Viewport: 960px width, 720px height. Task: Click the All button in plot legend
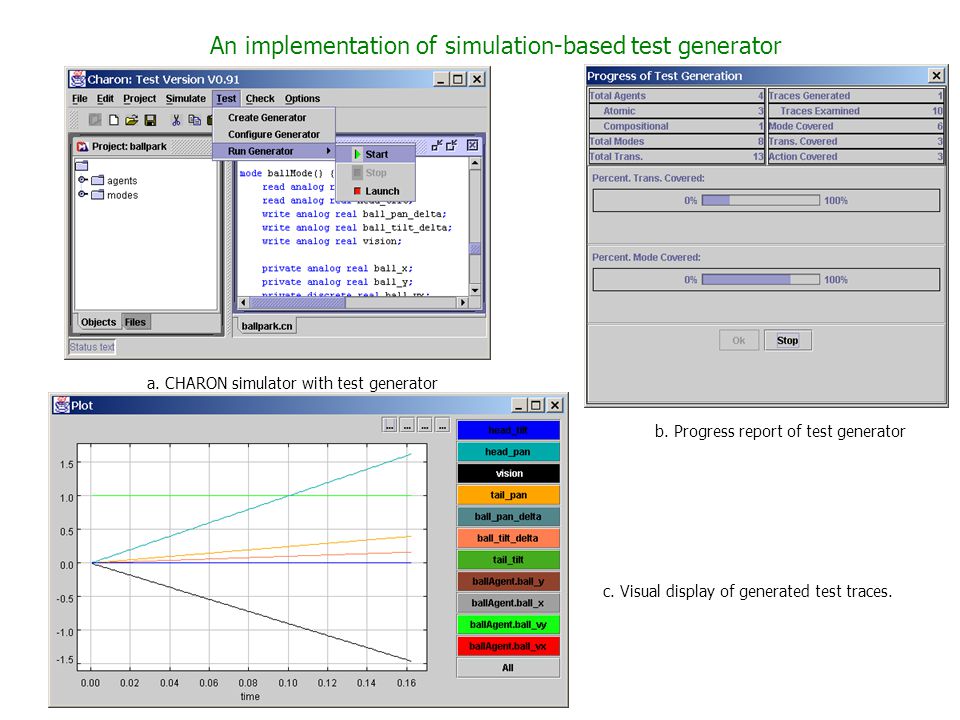tap(508, 668)
